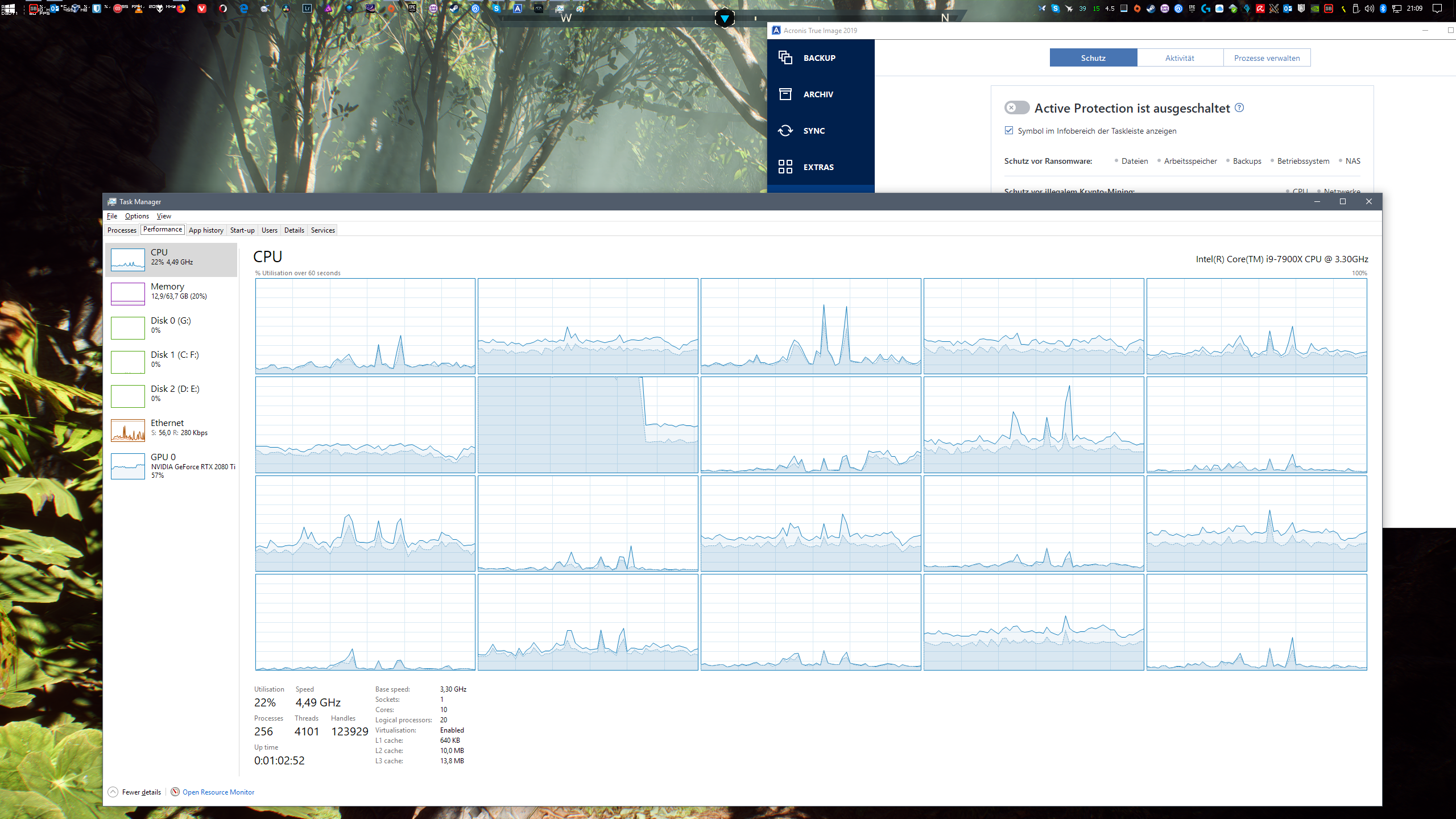
Task: Open the ARCHIV section in Acronis
Action: coord(818,94)
